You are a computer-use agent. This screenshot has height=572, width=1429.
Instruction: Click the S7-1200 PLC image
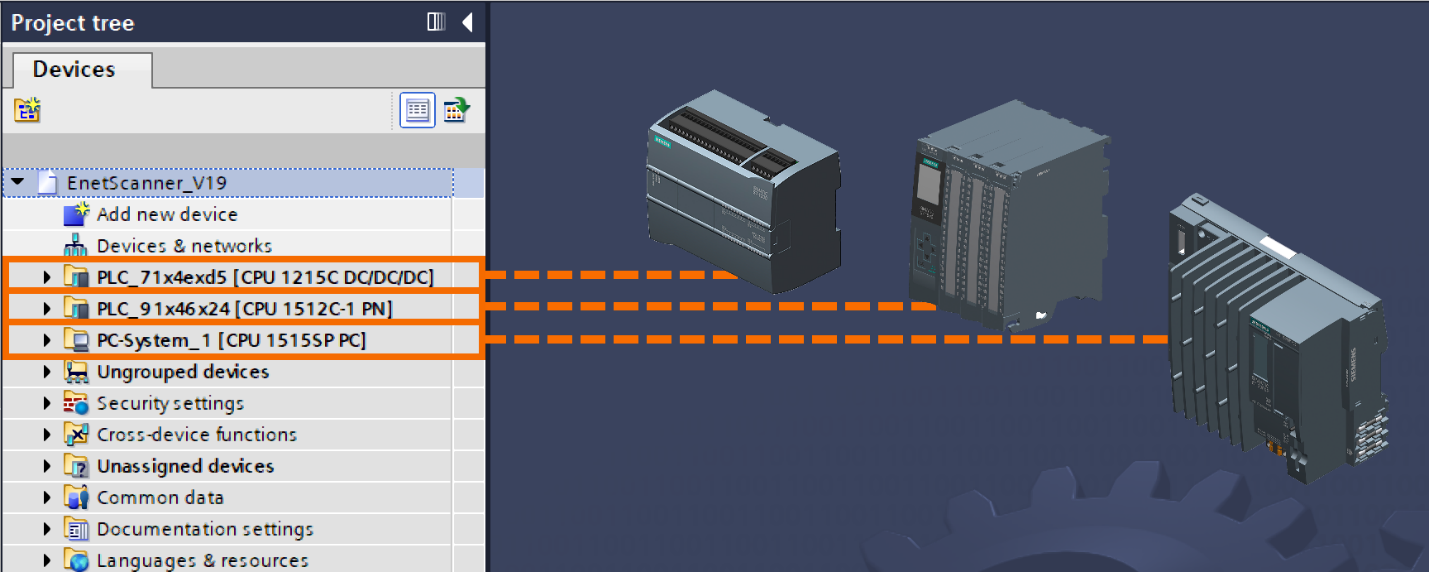tap(745, 191)
